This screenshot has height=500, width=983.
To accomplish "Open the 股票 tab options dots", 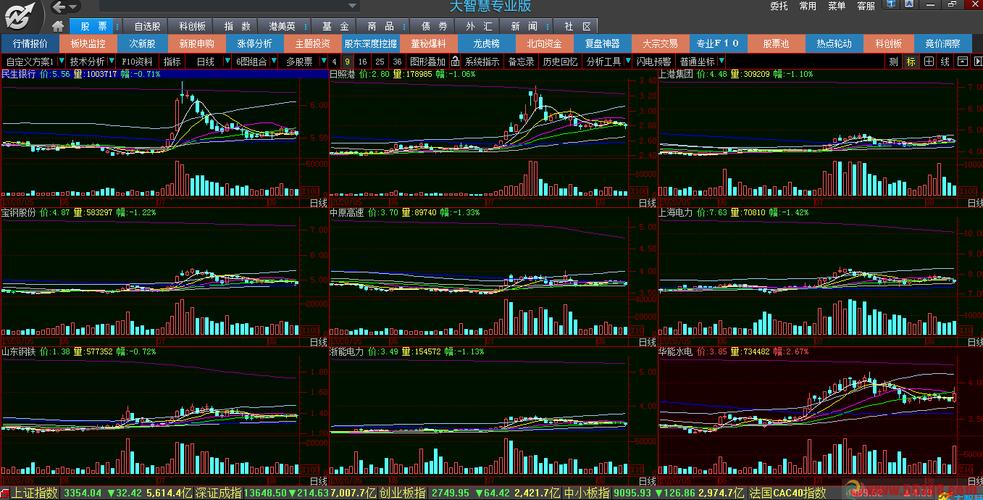I will pos(118,26).
